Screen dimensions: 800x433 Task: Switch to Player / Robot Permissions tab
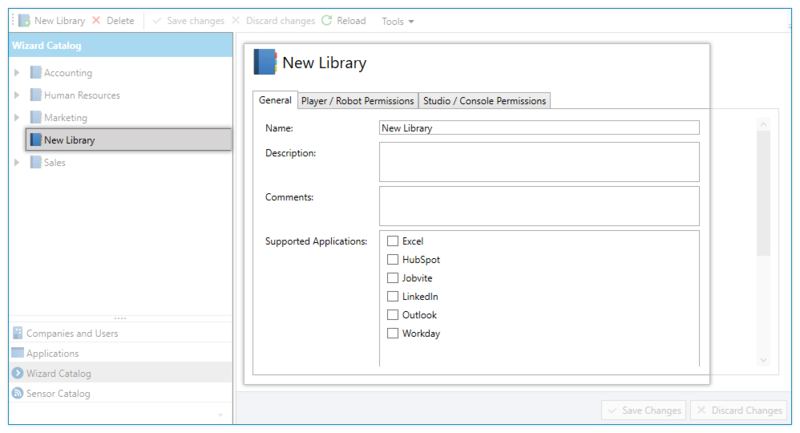pos(357,101)
